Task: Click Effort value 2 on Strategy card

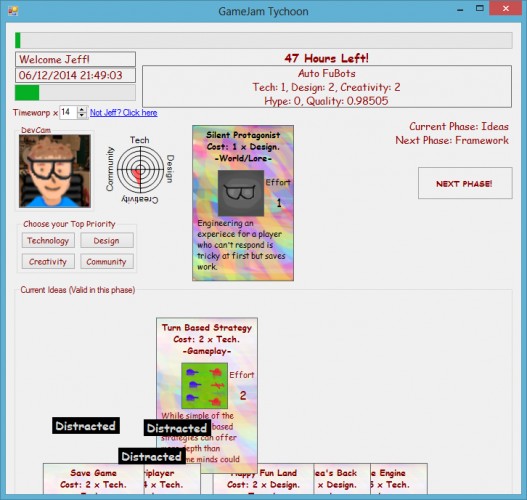Action: click(x=243, y=395)
